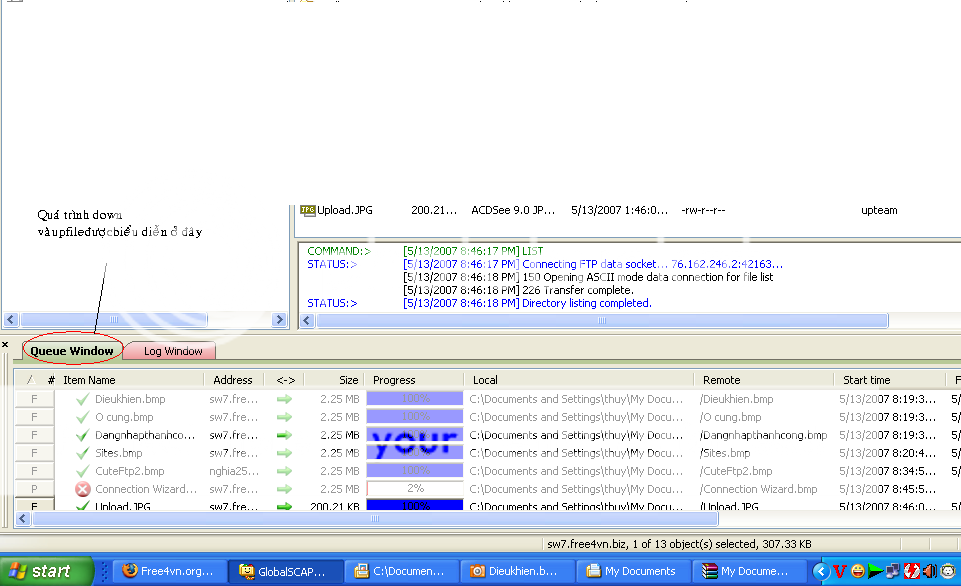Close the bottom pane with the x icon
The image size is (961, 586).
click(x=5, y=345)
